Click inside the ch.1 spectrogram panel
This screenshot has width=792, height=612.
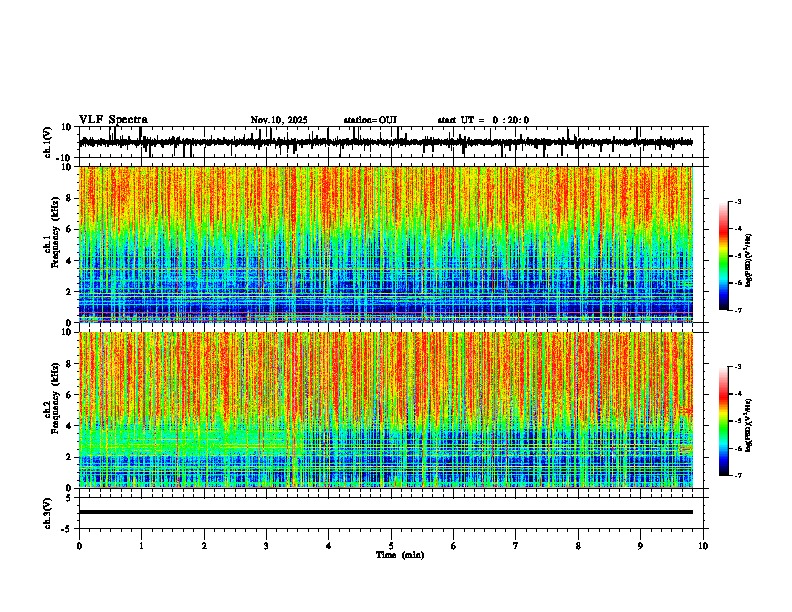tap(385, 244)
